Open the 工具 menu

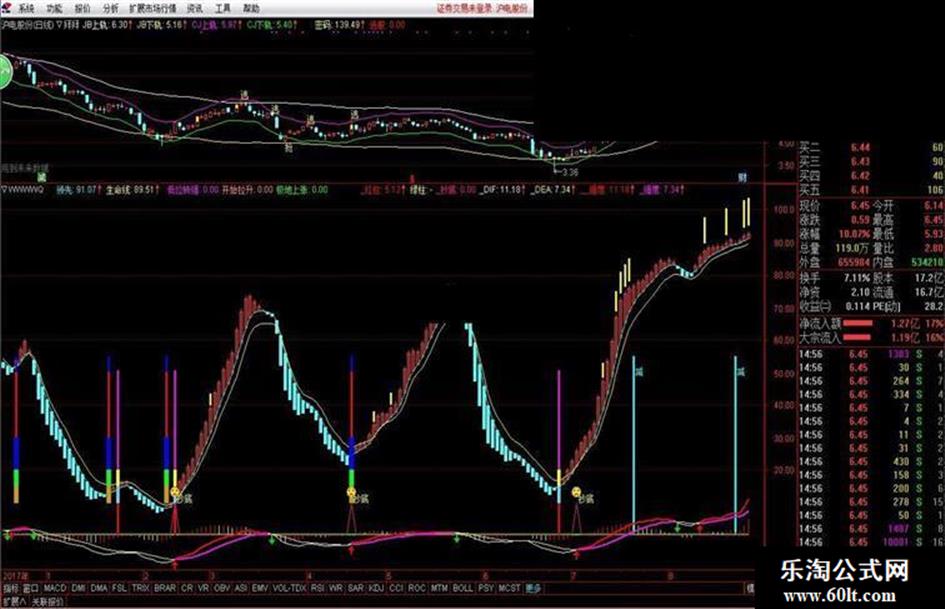[x=223, y=8]
